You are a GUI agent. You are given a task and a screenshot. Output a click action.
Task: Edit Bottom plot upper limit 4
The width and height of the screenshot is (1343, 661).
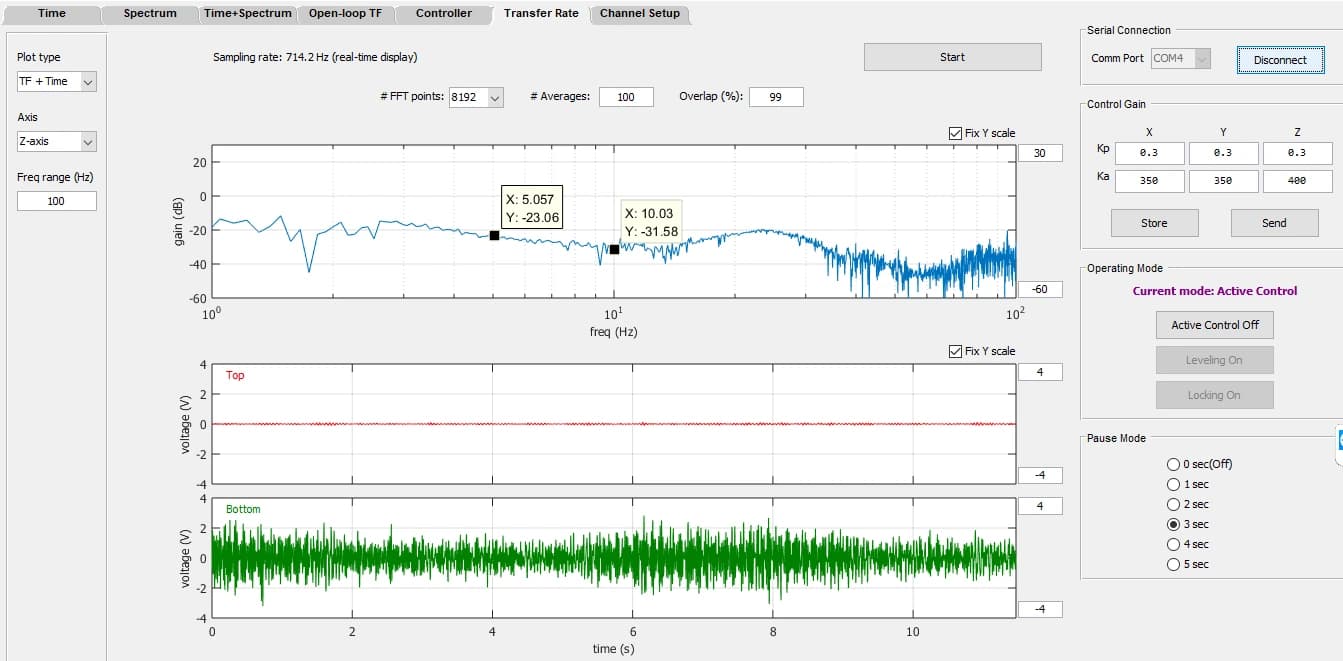click(x=1040, y=506)
